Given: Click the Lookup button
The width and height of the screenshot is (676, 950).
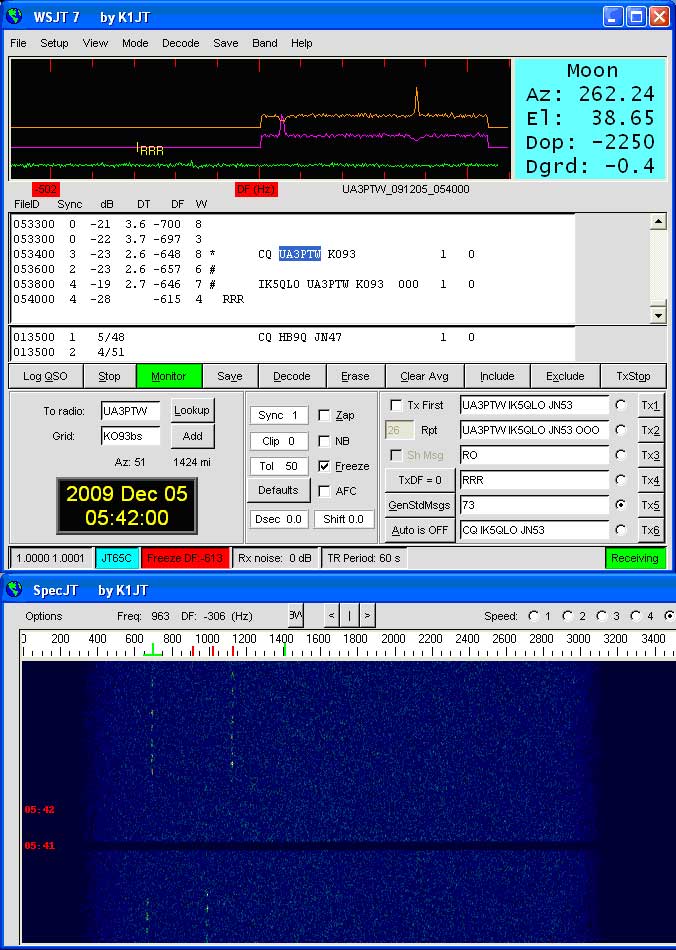Looking at the screenshot, I should 191,410.
